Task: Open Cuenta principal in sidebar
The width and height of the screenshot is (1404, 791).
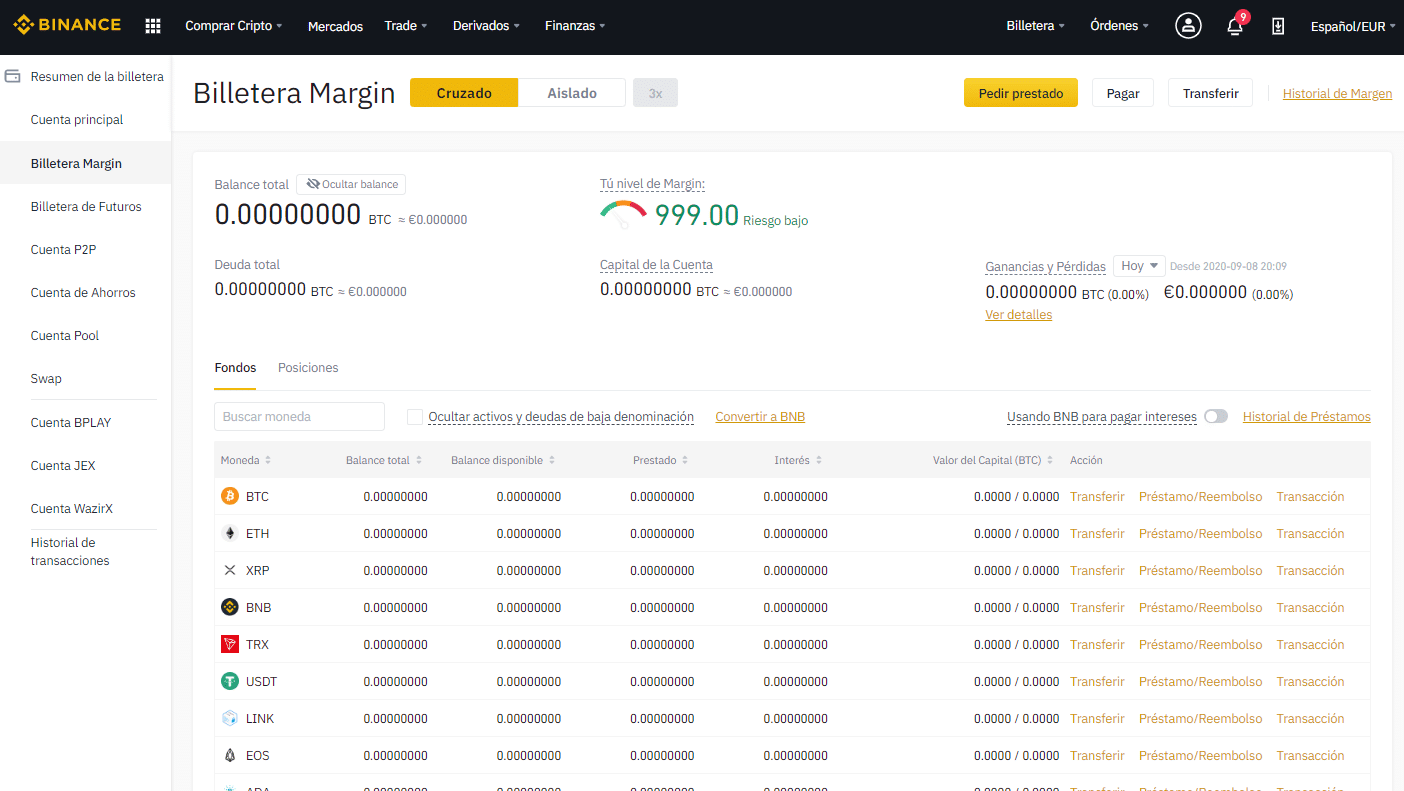Action: (77, 120)
